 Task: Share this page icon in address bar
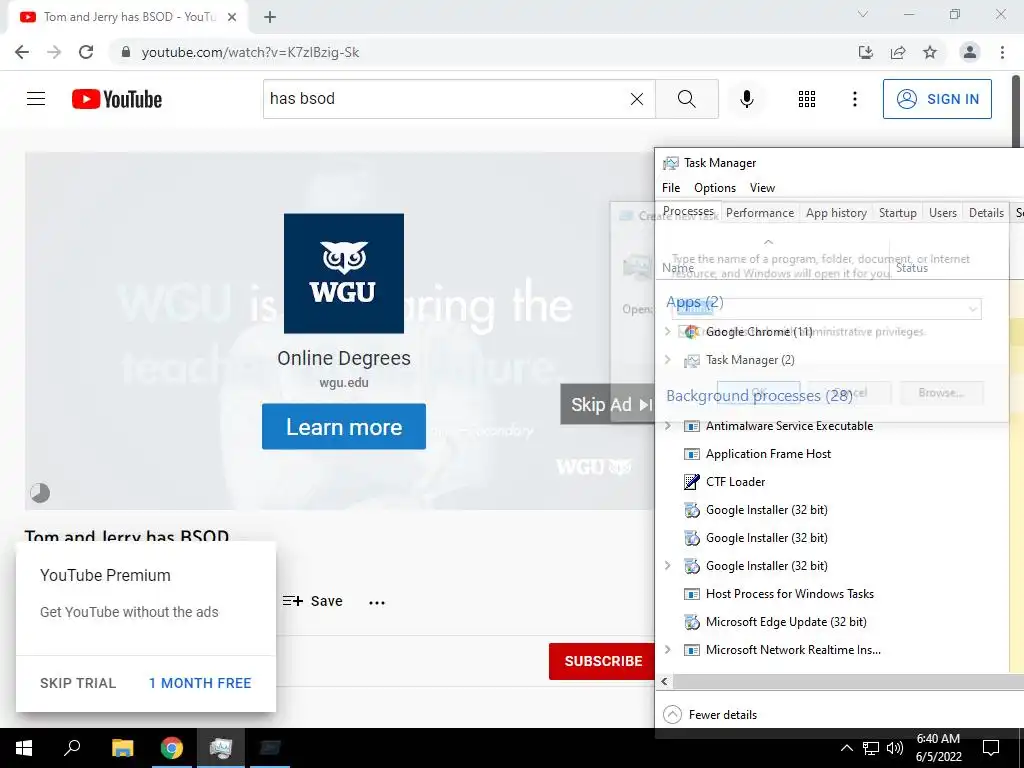tap(898, 52)
